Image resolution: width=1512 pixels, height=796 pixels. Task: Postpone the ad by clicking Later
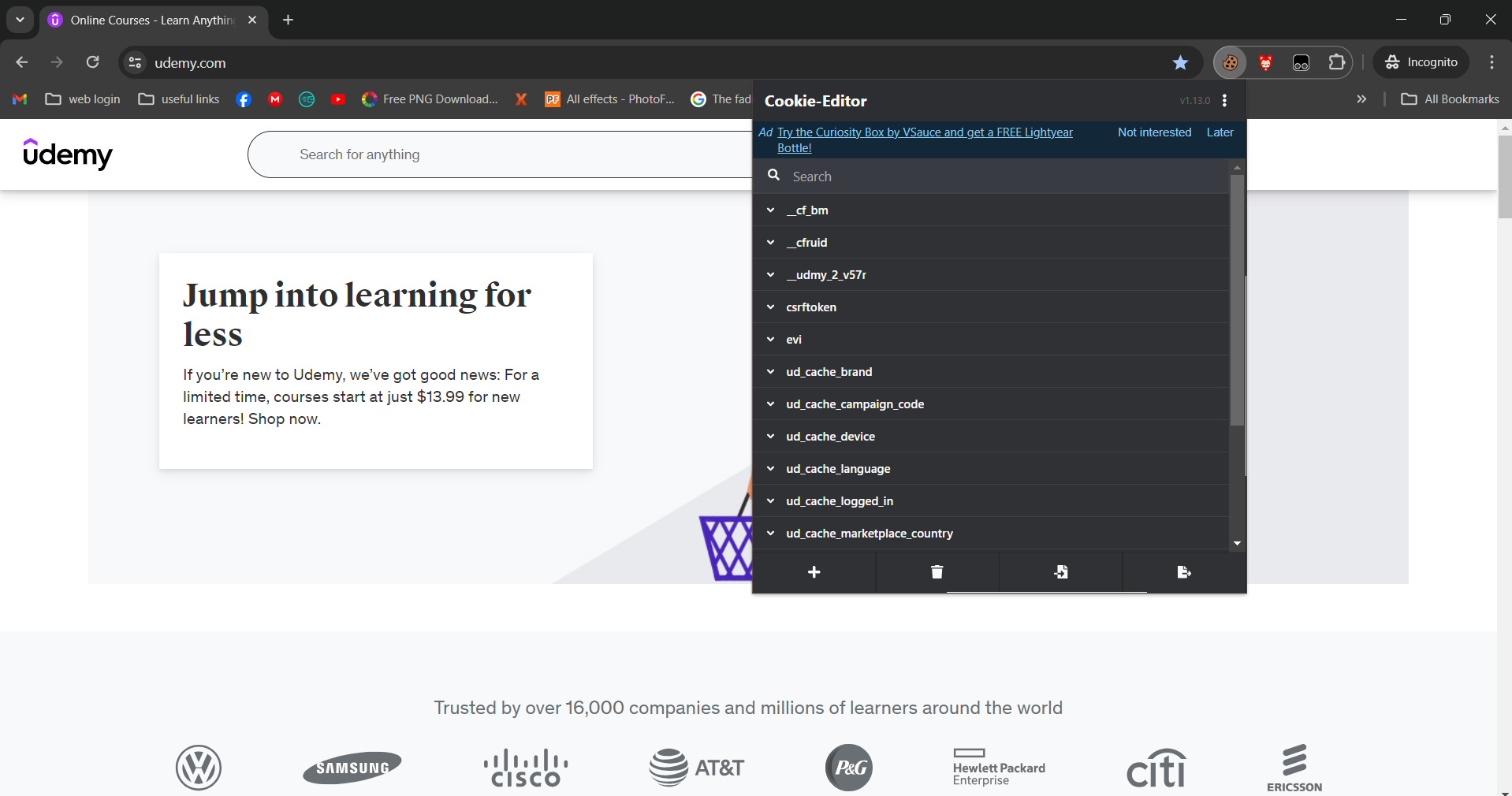(x=1220, y=132)
